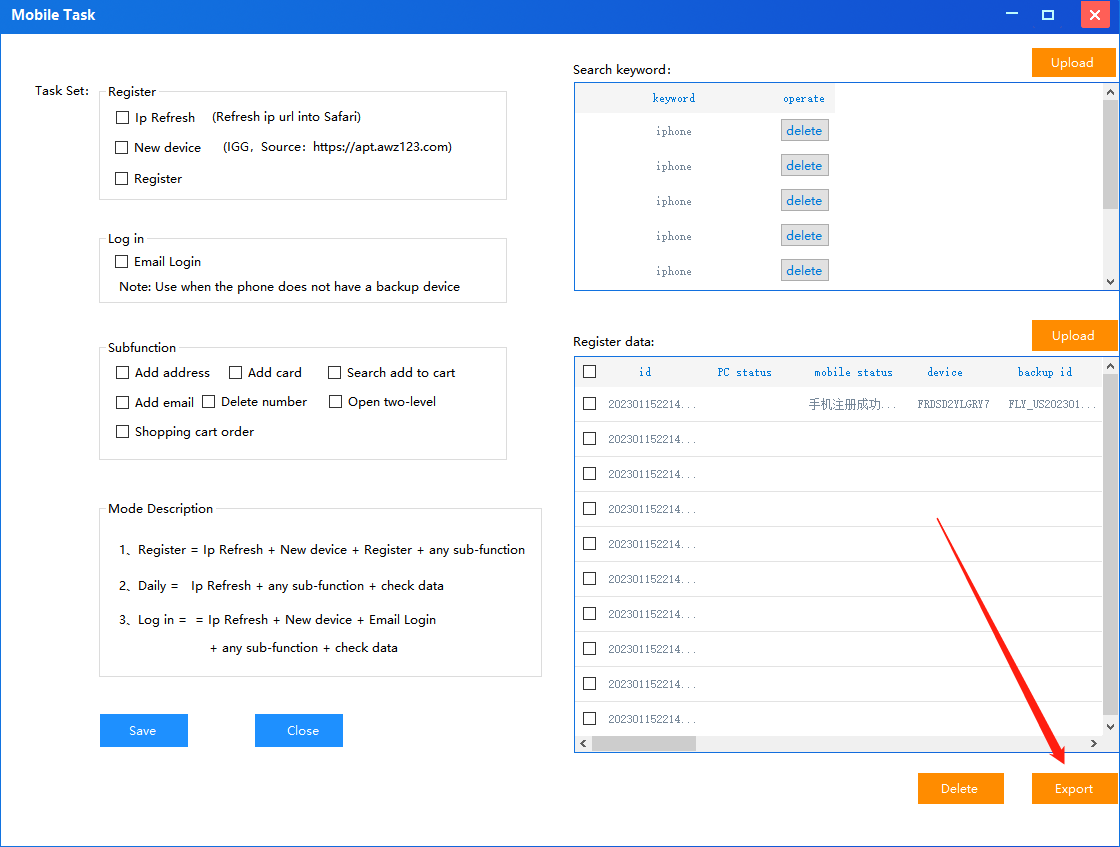1120x847 pixels.
Task: Click down arrow of Register data vertical scrollbar
Action: 1110,727
